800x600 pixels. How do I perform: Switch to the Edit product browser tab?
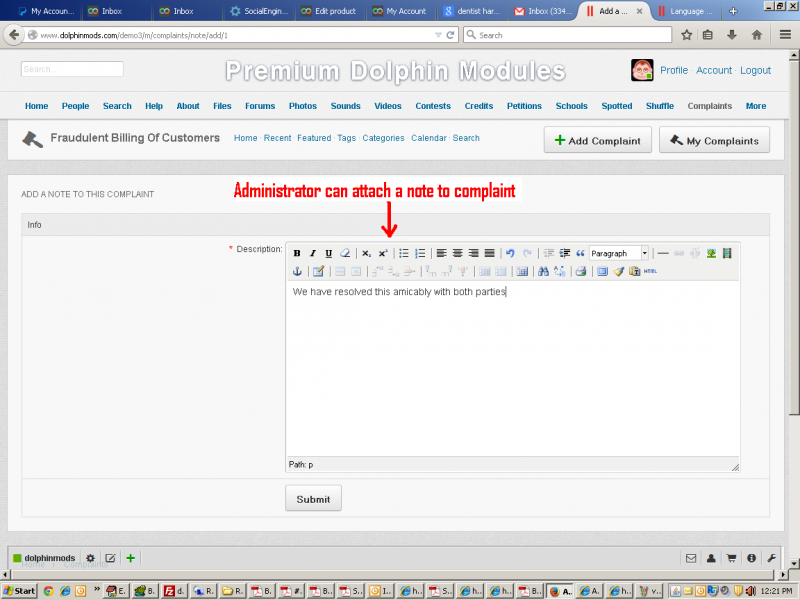[330, 11]
